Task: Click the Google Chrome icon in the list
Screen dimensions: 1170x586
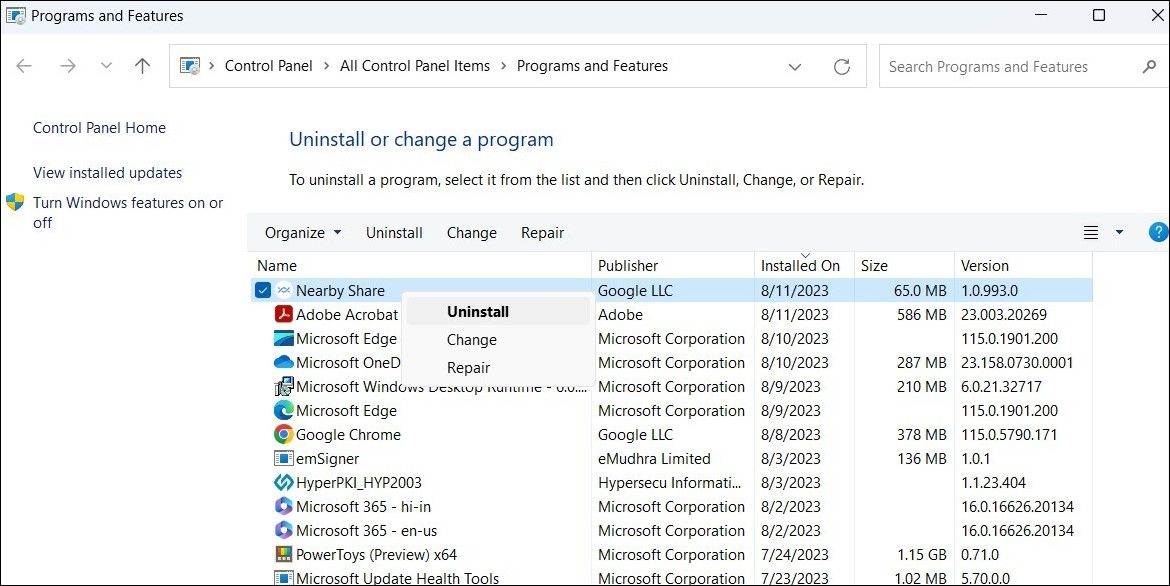Action: [283, 435]
